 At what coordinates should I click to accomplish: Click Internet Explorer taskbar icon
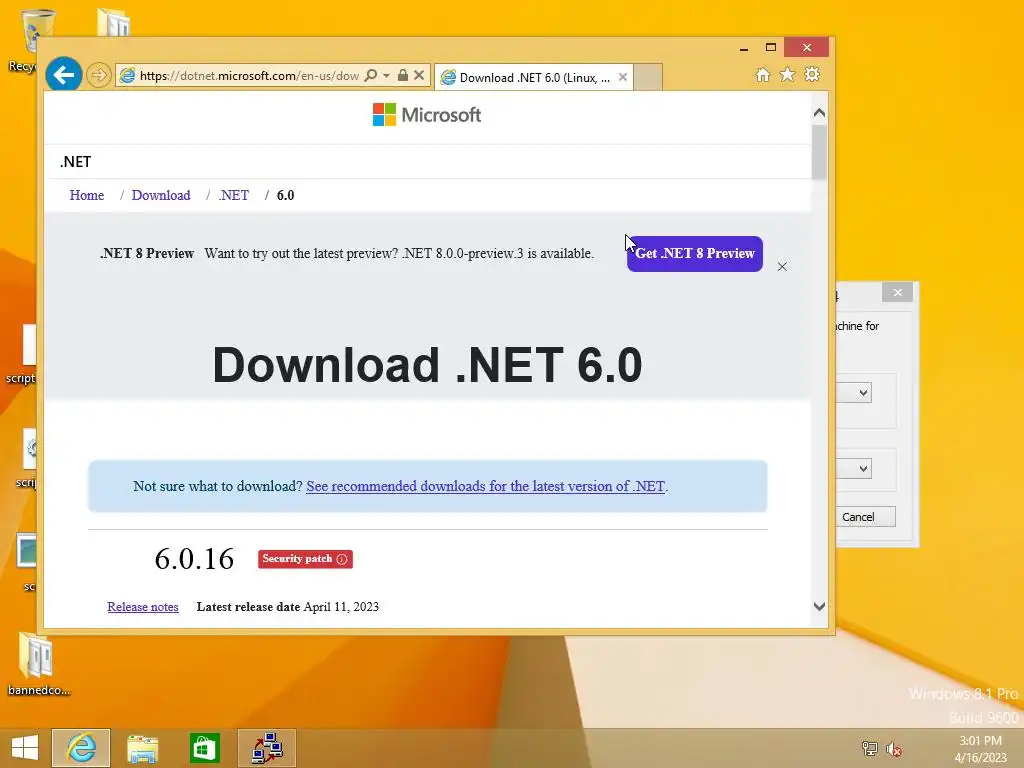pyautogui.click(x=81, y=748)
